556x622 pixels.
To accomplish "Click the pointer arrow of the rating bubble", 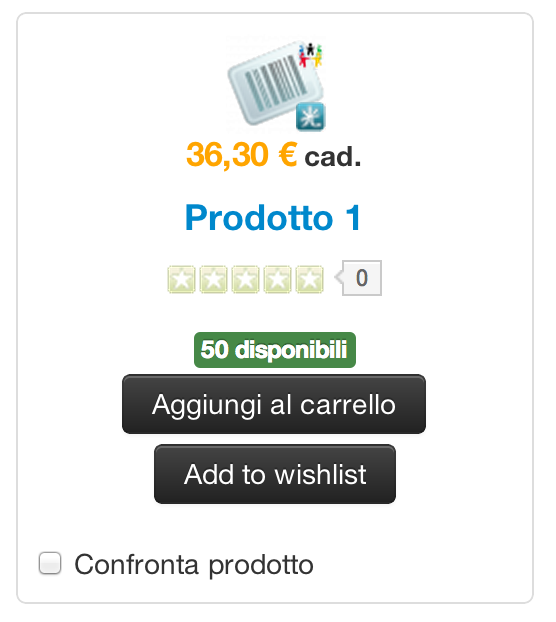I will coord(338,277).
